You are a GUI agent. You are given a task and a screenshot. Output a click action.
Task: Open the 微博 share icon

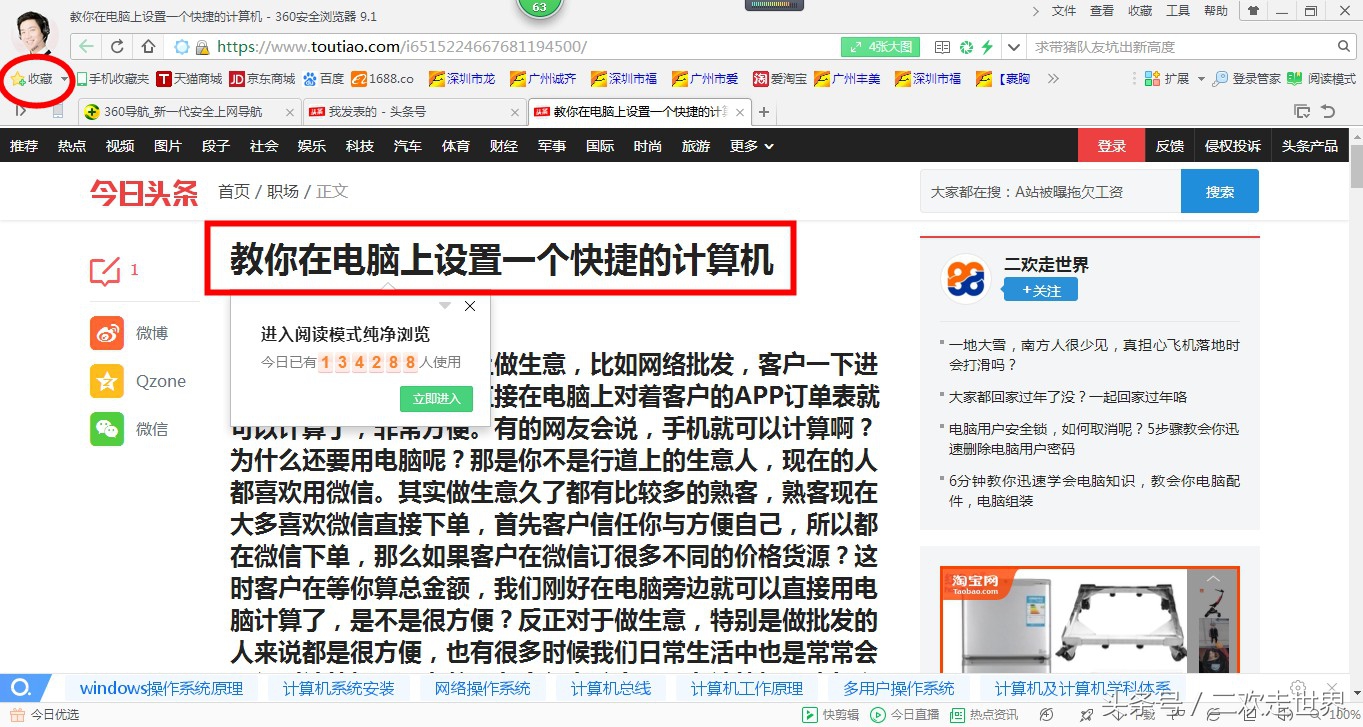point(107,332)
